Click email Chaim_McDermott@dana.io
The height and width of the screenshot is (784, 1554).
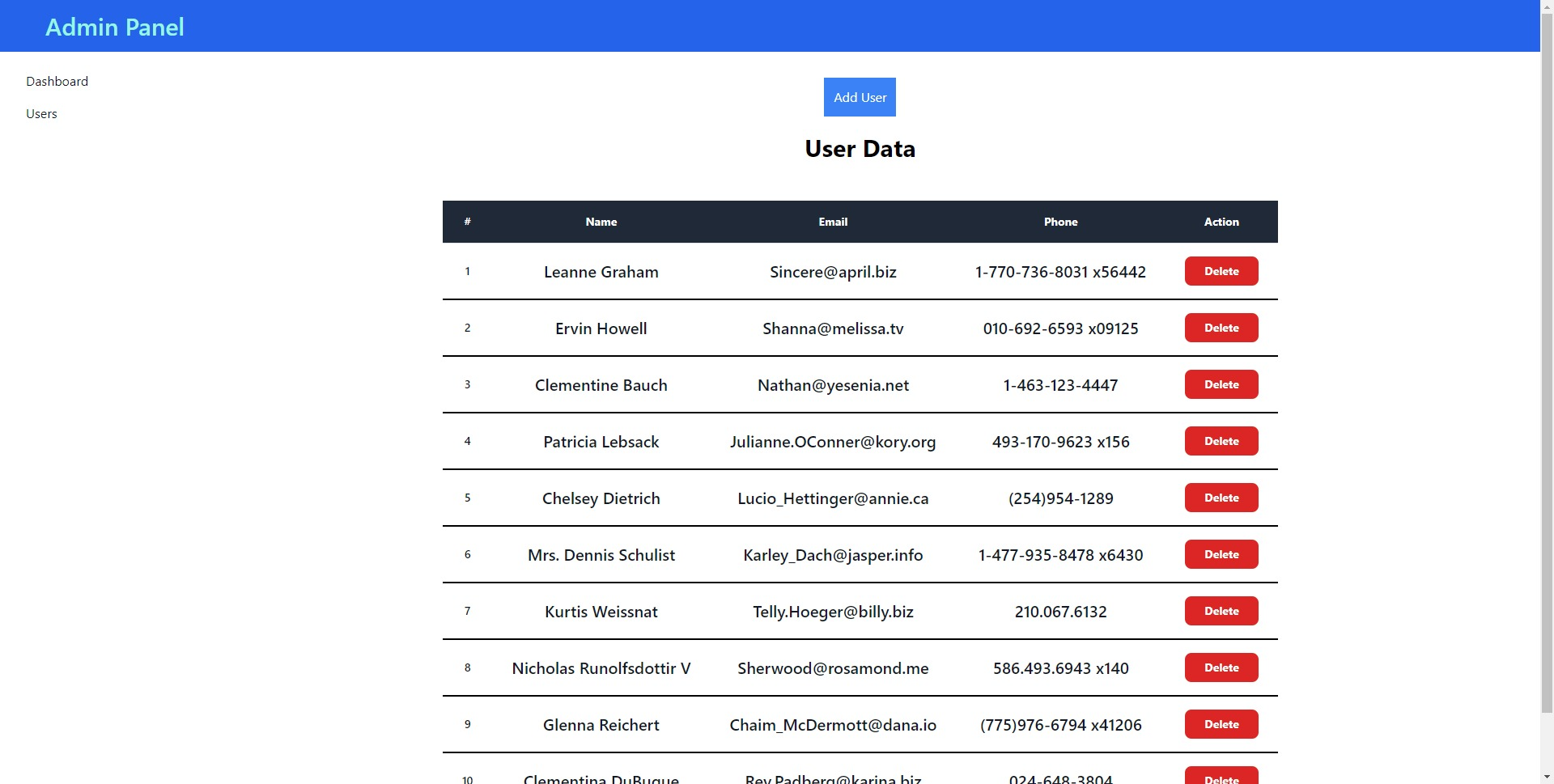pos(833,725)
